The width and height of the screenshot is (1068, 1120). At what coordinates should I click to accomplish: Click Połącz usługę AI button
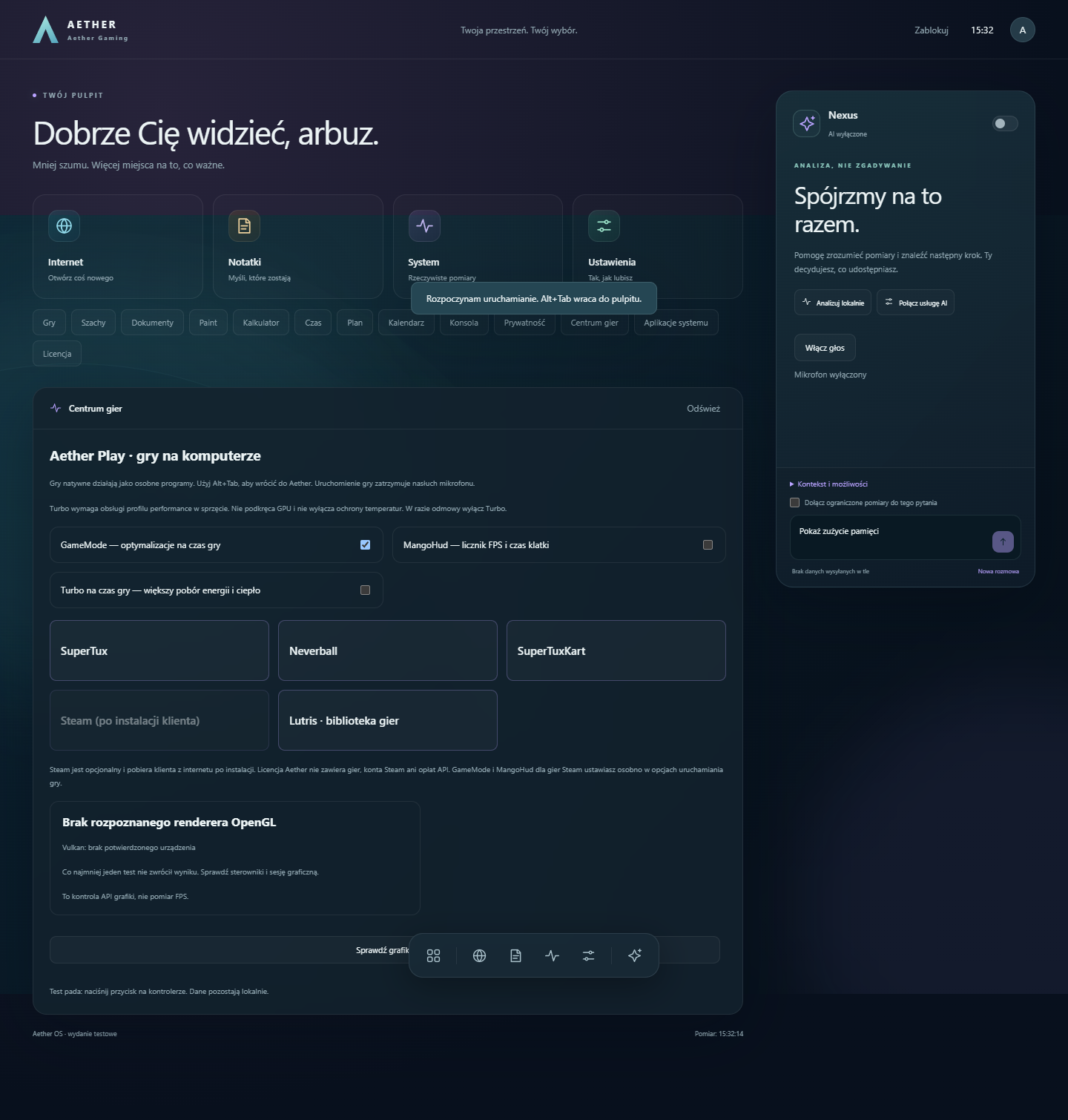click(x=915, y=303)
